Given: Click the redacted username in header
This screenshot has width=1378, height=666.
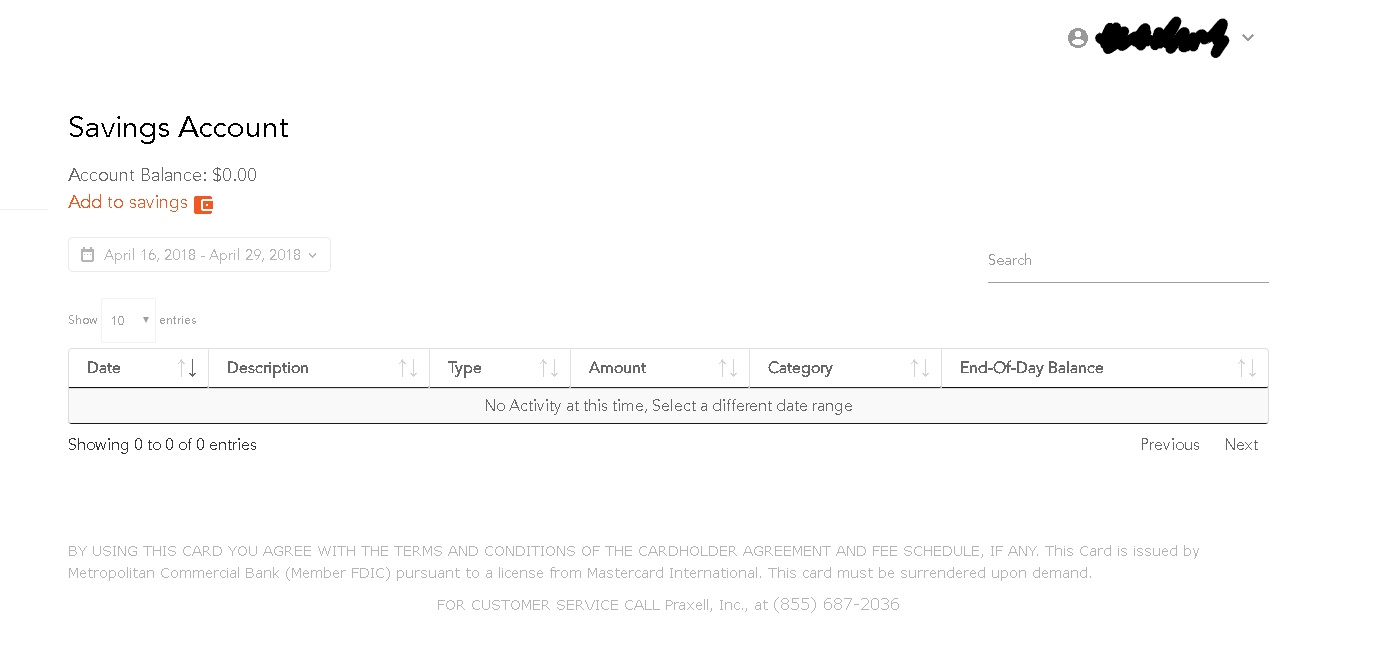Looking at the screenshot, I should [x=1162, y=38].
